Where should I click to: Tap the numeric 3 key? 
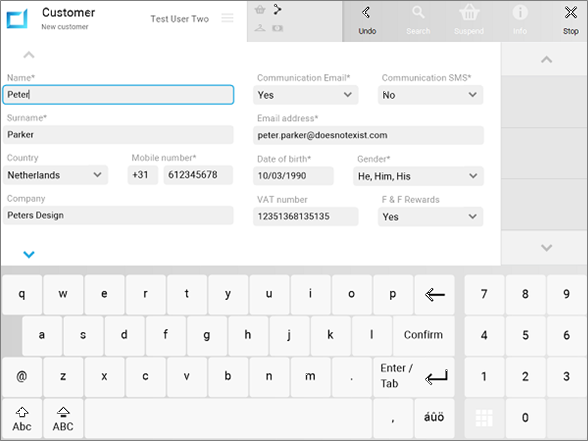point(567,377)
